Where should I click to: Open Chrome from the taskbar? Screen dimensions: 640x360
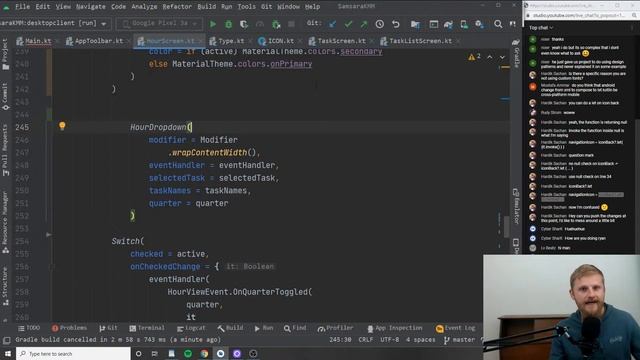coord(204,353)
